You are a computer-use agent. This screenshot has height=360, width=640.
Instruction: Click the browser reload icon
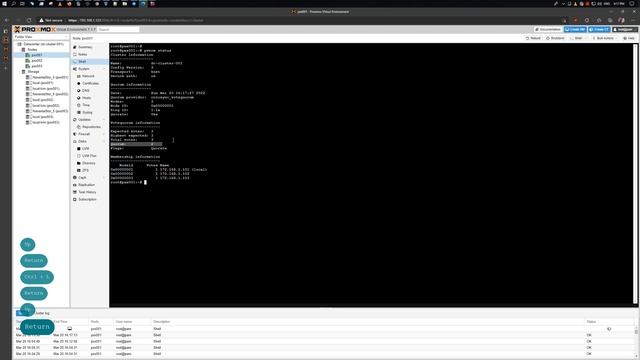(x=29, y=20)
